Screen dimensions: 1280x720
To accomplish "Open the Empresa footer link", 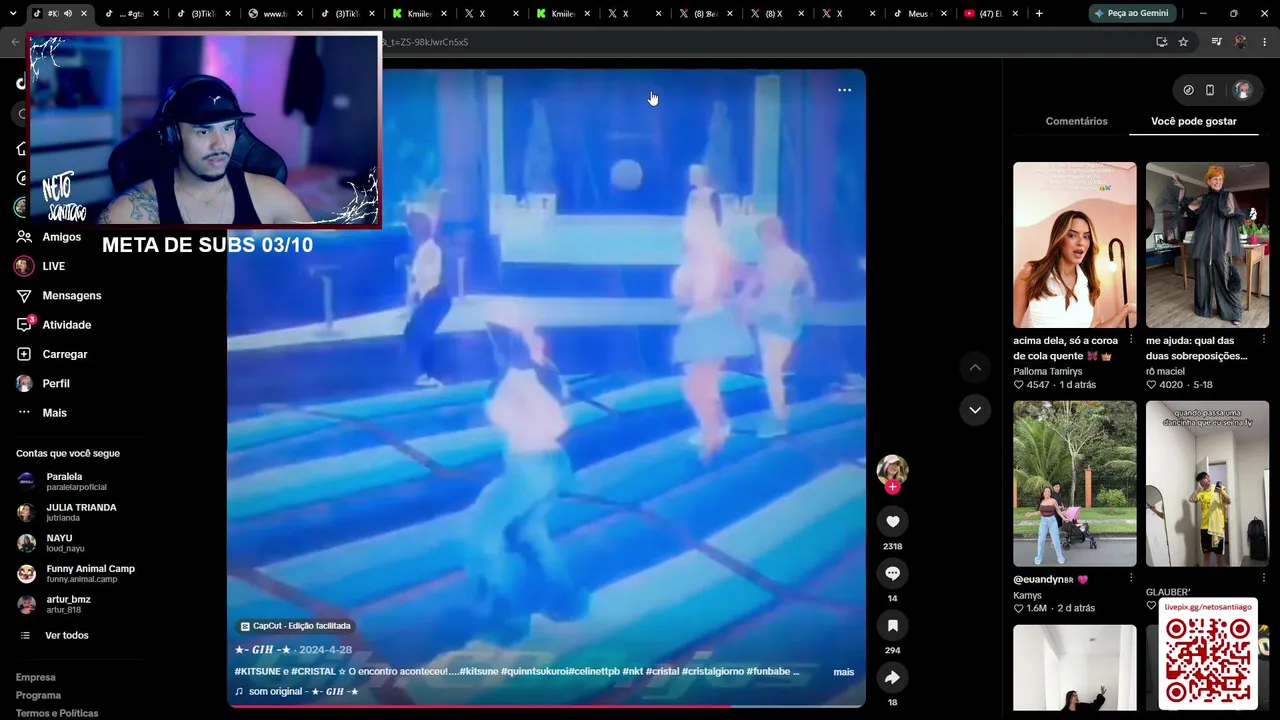I will [36, 677].
